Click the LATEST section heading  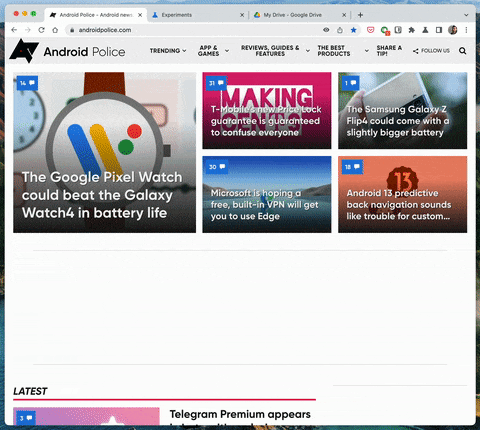pyautogui.click(x=30, y=391)
